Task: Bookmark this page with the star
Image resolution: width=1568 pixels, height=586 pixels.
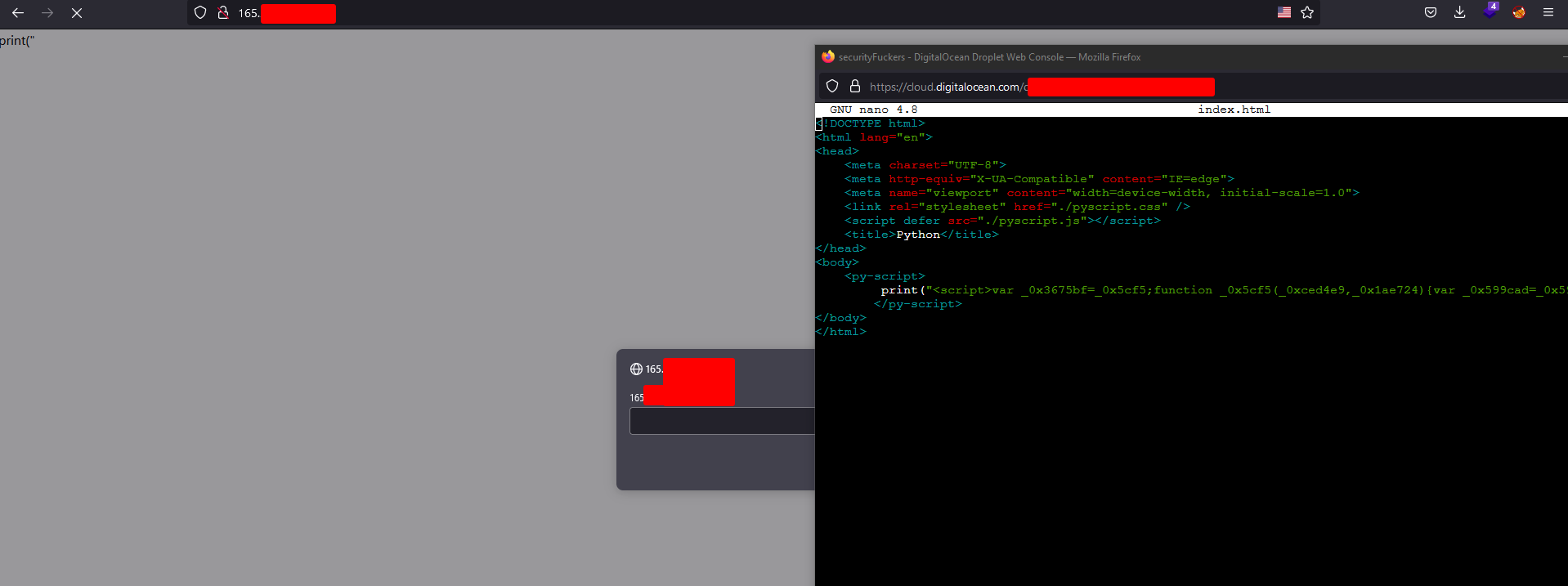Action: 1307,13
